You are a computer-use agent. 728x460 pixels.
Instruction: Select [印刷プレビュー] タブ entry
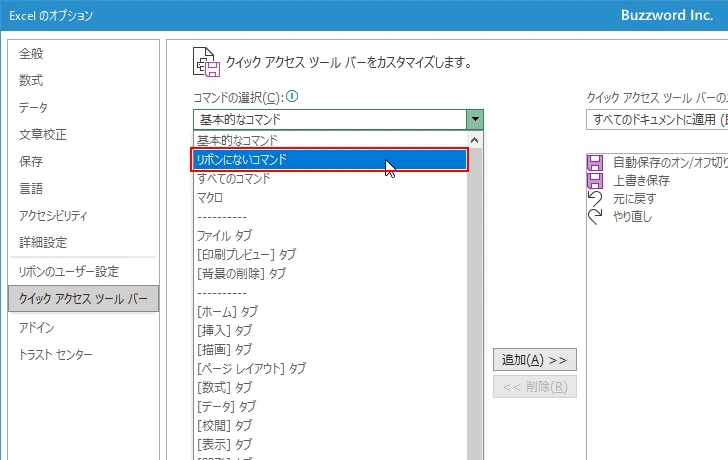330,254
